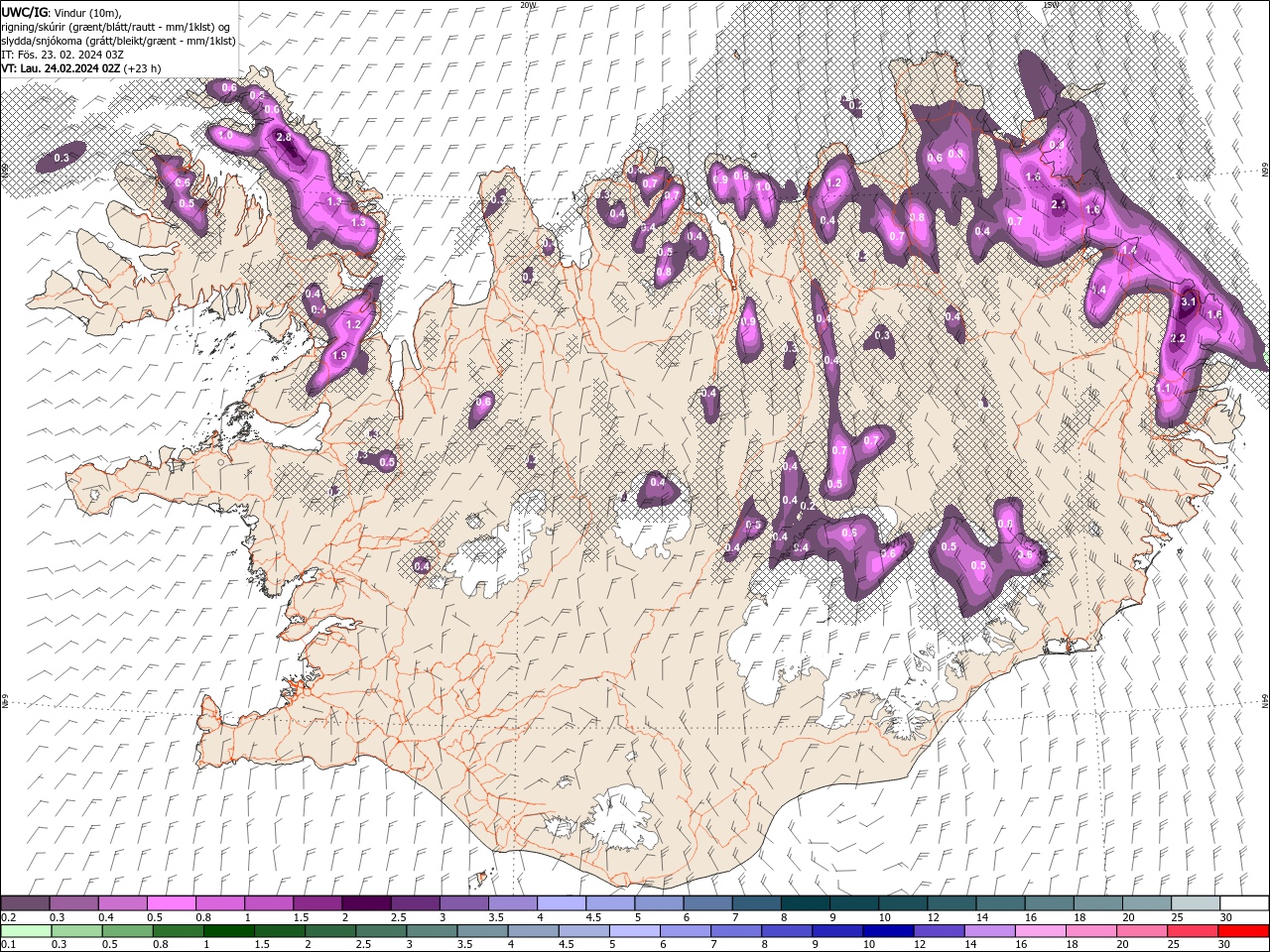Select the 14 swatch in snow legend
This screenshot has height=952, width=1270.
point(1001,902)
